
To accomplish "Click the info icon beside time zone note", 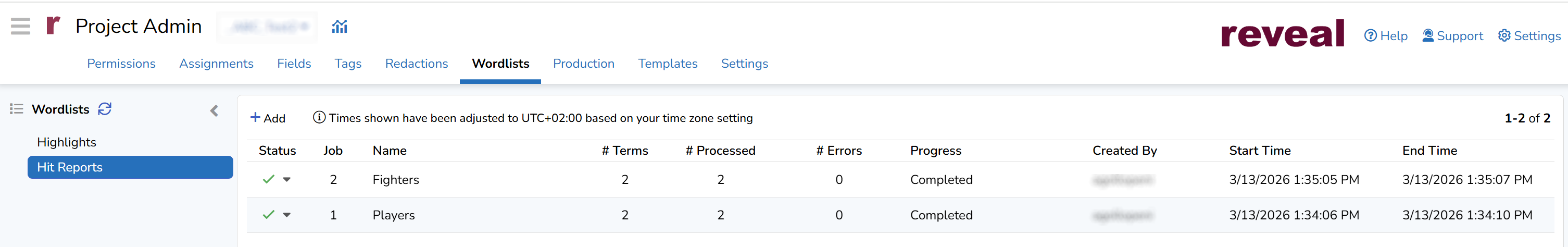I will pos(319,117).
